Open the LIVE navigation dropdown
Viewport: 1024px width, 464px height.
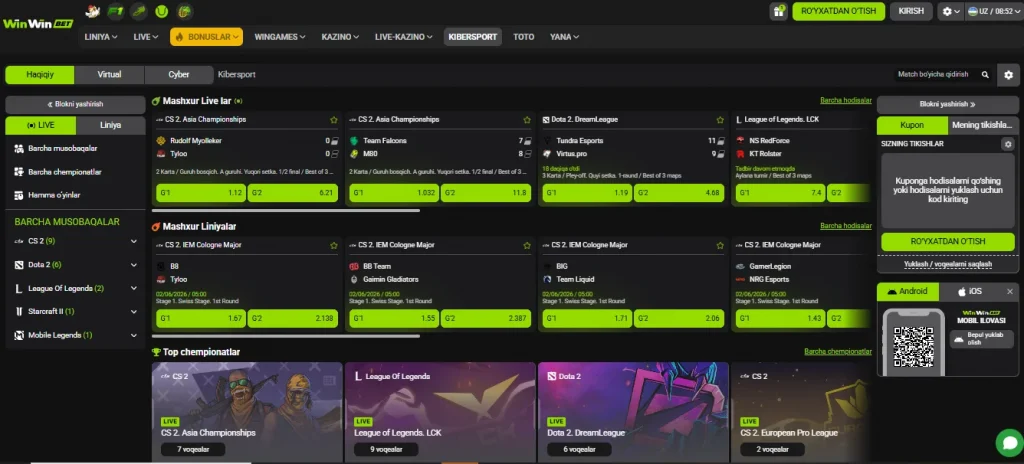point(146,37)
